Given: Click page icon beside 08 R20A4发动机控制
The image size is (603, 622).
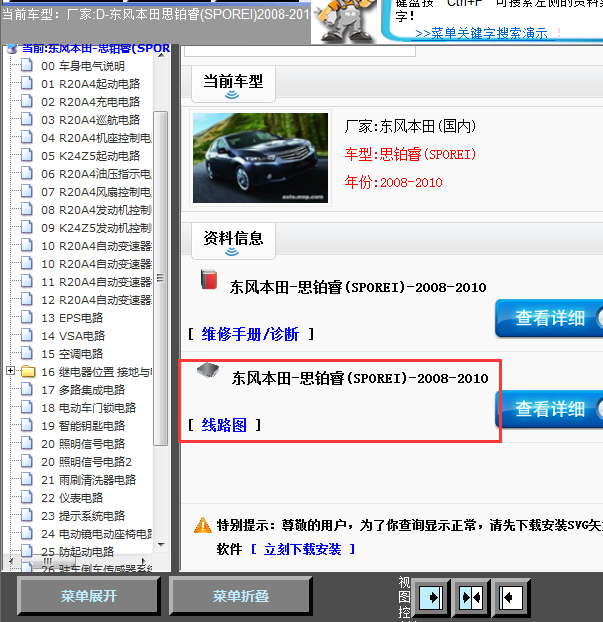Looking at the screenshot, I should pyautogui.click(x=27, y=209).
